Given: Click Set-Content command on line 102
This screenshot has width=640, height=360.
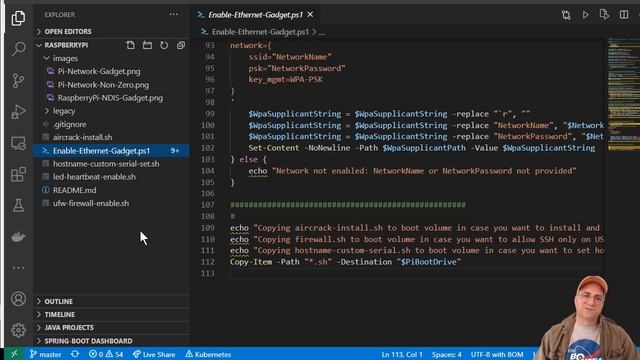Looking at the screenshot, I should (x=273, y=148).
